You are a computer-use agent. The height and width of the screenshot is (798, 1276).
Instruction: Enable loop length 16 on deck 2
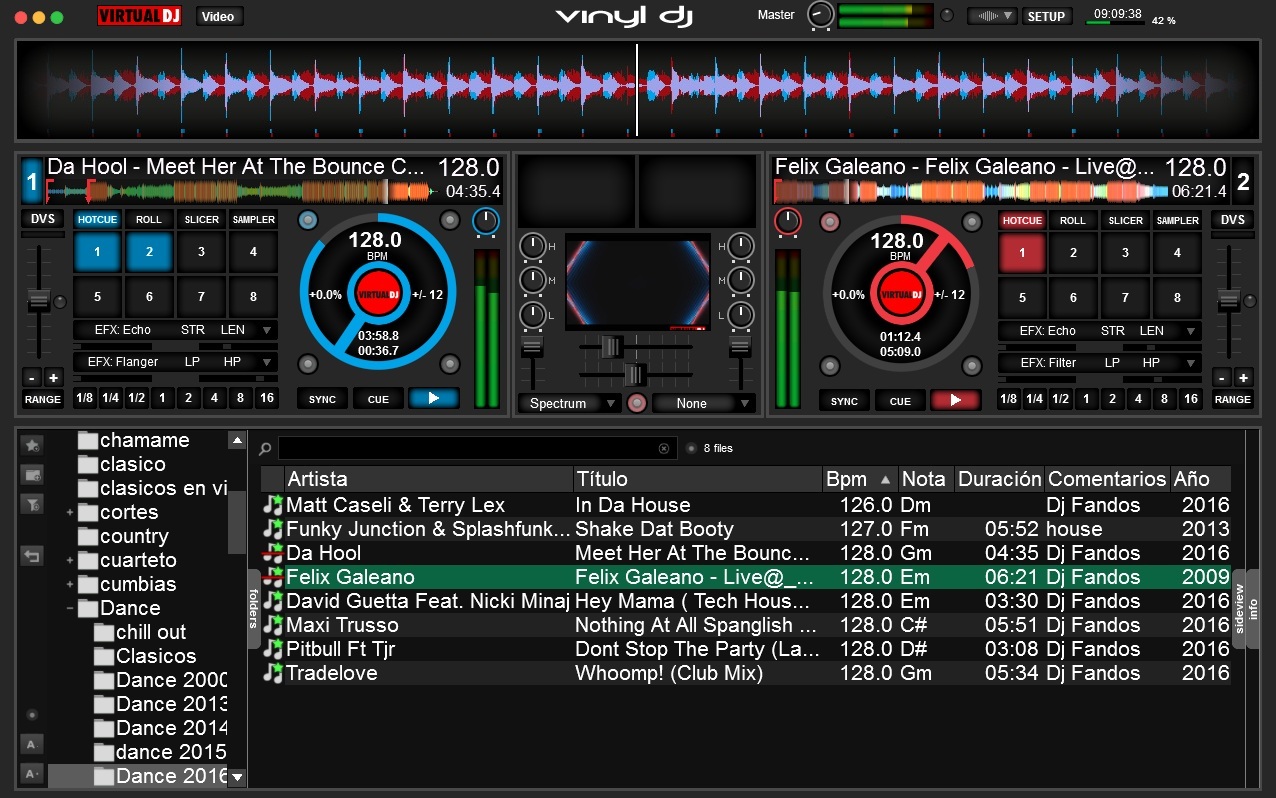pyautogui.click(x=1190, y=399)
